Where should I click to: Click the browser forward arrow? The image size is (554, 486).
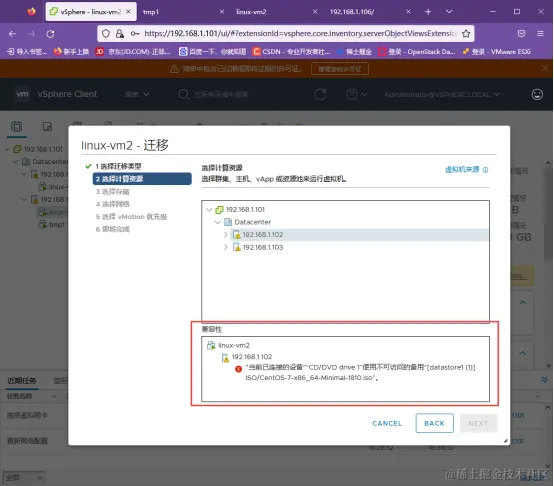[31, 34]
